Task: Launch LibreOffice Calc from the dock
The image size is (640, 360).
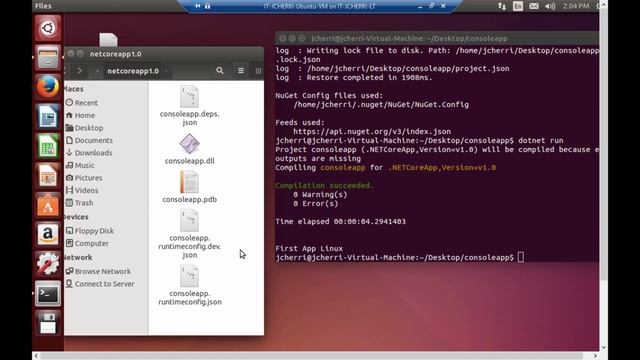Action: coord(48,146)
